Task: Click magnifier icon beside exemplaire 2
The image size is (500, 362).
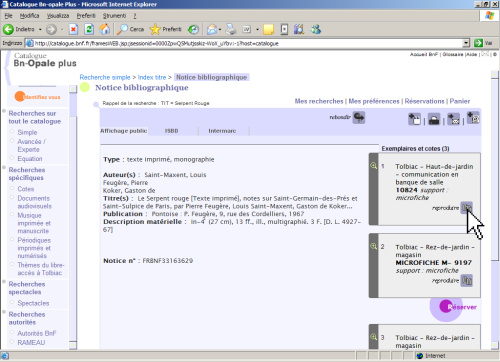Action: coord(373,246)
